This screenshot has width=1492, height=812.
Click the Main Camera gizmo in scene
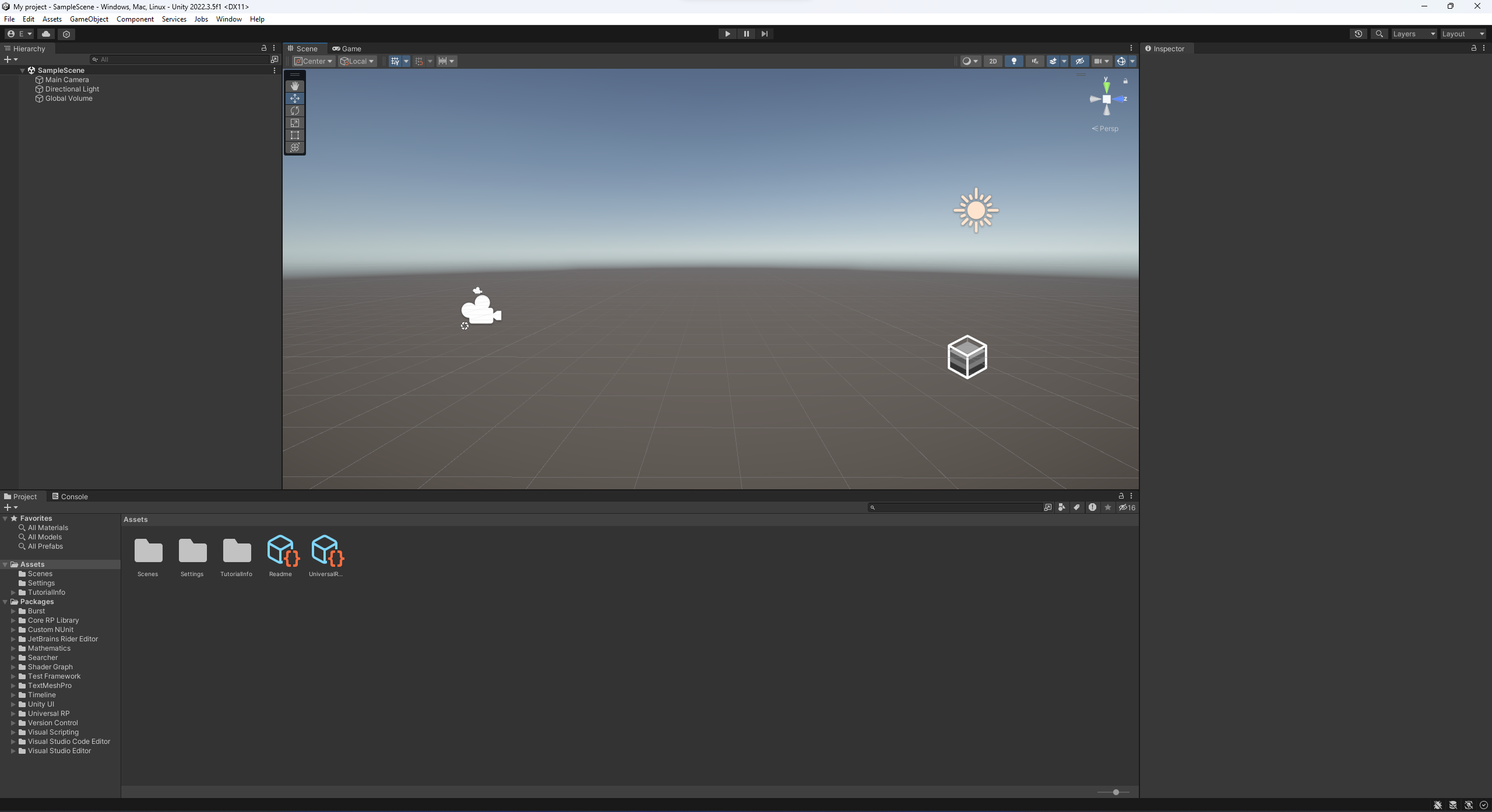pyautogui.click(x=481, y=309)
